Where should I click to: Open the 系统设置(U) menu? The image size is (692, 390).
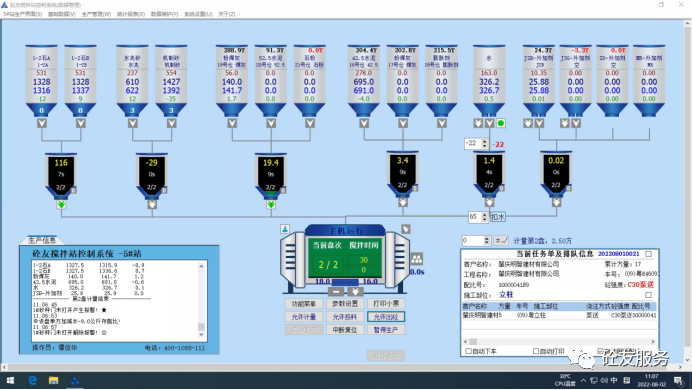click(198, 14)
